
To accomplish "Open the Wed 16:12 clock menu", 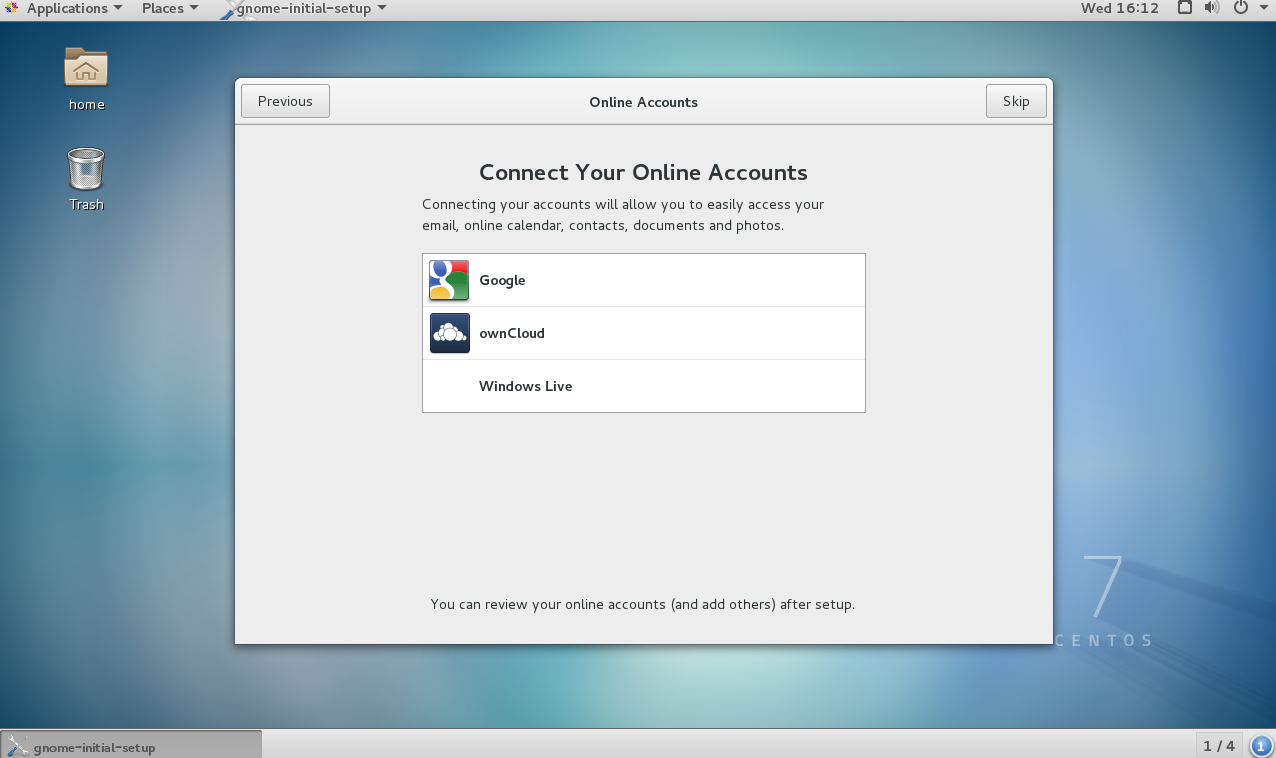I will coord(1120,8).
